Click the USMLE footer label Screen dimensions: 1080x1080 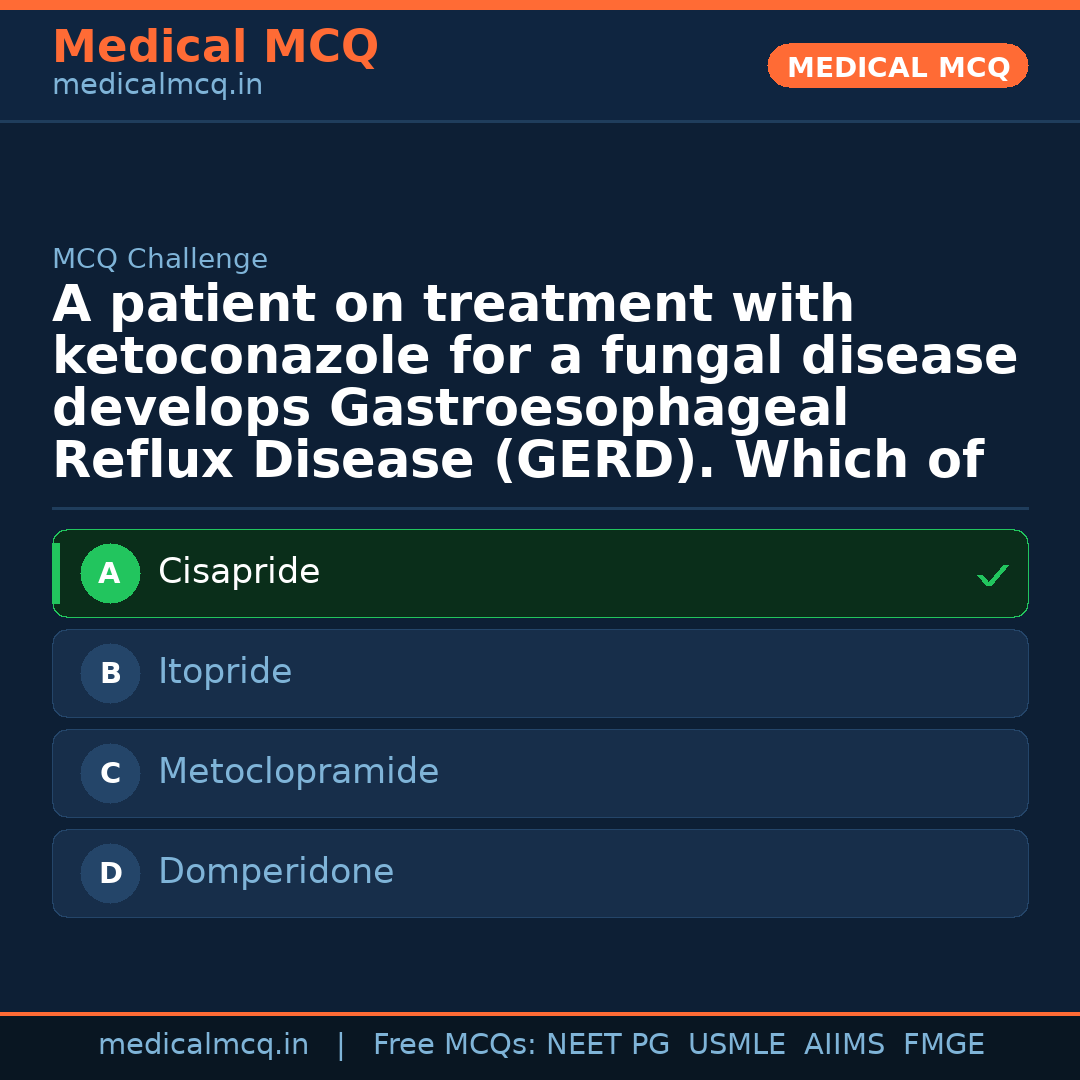point(736,1045)
